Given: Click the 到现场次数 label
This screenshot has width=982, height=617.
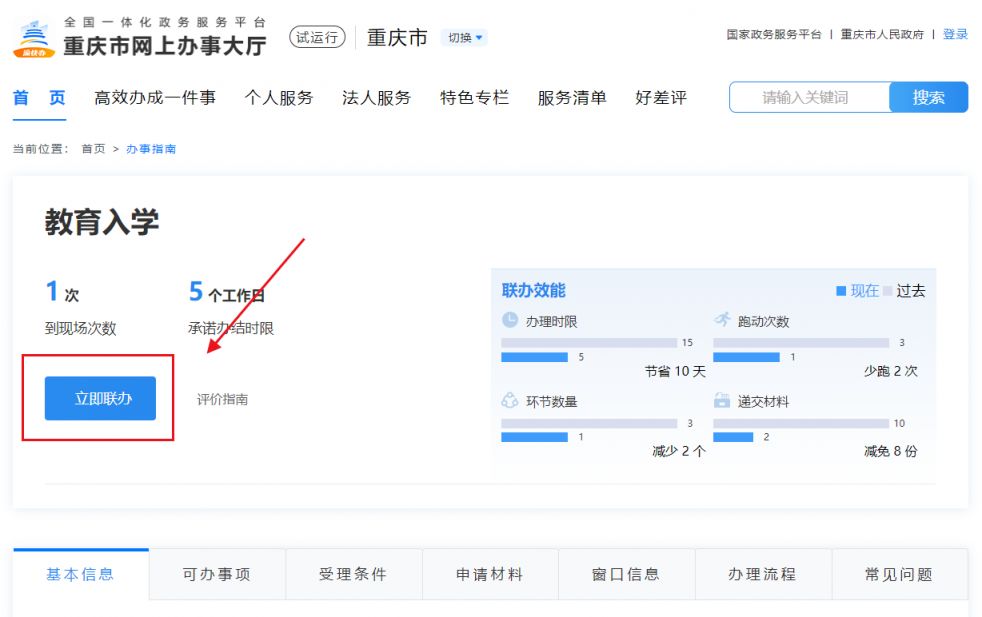Looking at the screenshot, I should [81, 328].
